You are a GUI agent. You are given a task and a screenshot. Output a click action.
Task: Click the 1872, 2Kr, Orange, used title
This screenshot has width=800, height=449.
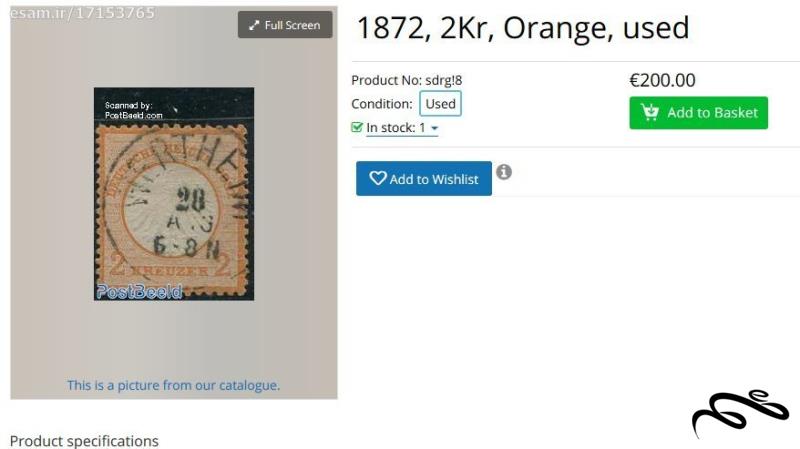point(523,28)
